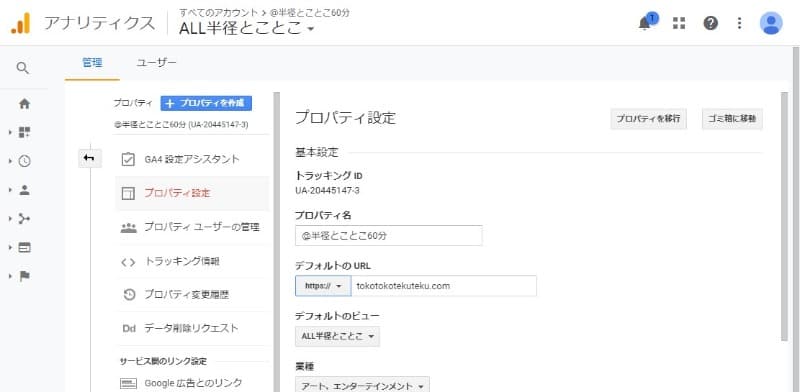Click the GA4 設定アシスタント checkbox icon
Viewport: 800px width, 392px height.
click(x=128, y=159)
